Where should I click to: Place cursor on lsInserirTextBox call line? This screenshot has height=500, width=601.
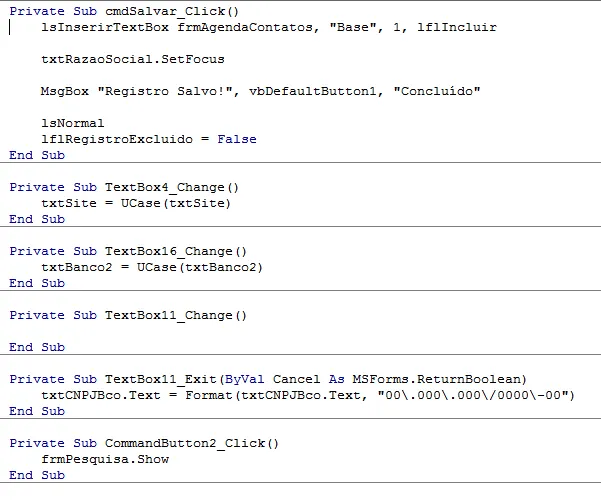269,27
